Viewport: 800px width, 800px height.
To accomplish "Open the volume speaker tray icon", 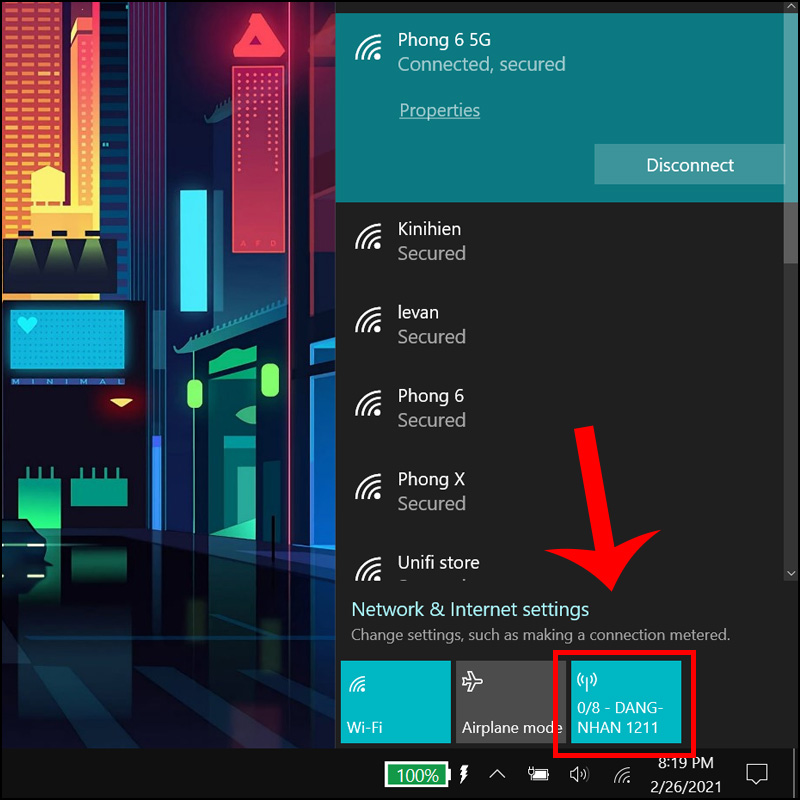I will pyautogui.click(x=579, y=774).
